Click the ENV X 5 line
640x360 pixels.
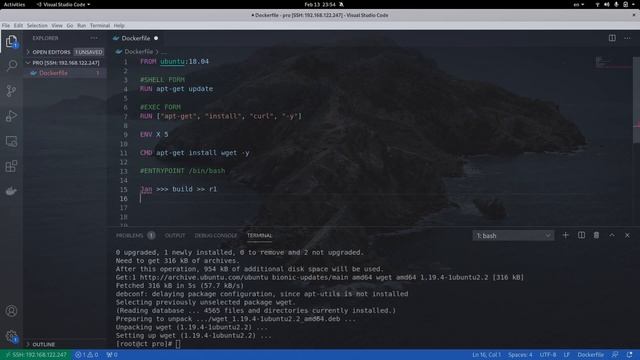click(154, 134)
